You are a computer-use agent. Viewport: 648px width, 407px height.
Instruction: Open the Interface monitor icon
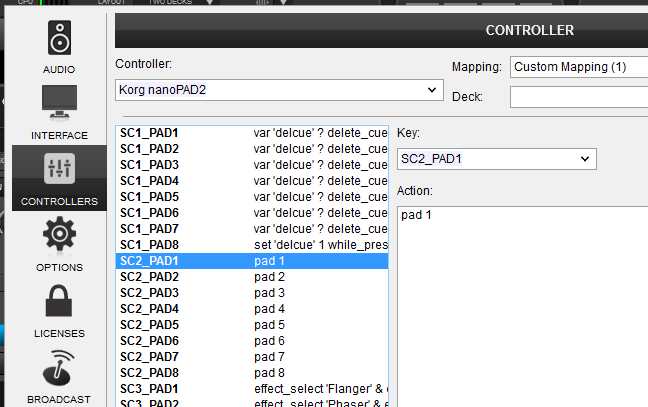click(59, 103)
